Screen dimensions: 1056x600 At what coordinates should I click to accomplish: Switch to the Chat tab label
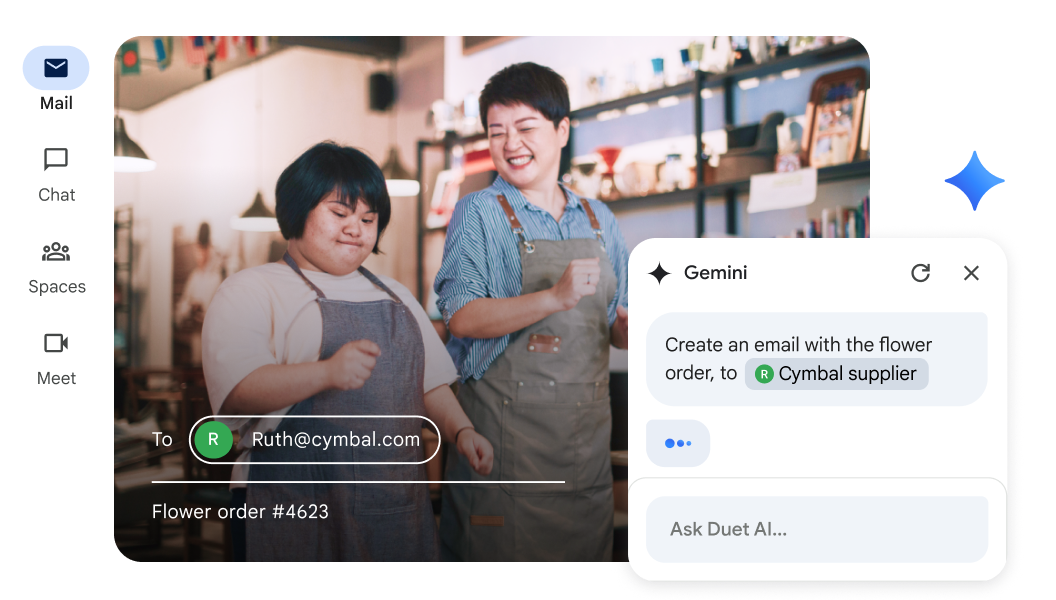point(57,195)
